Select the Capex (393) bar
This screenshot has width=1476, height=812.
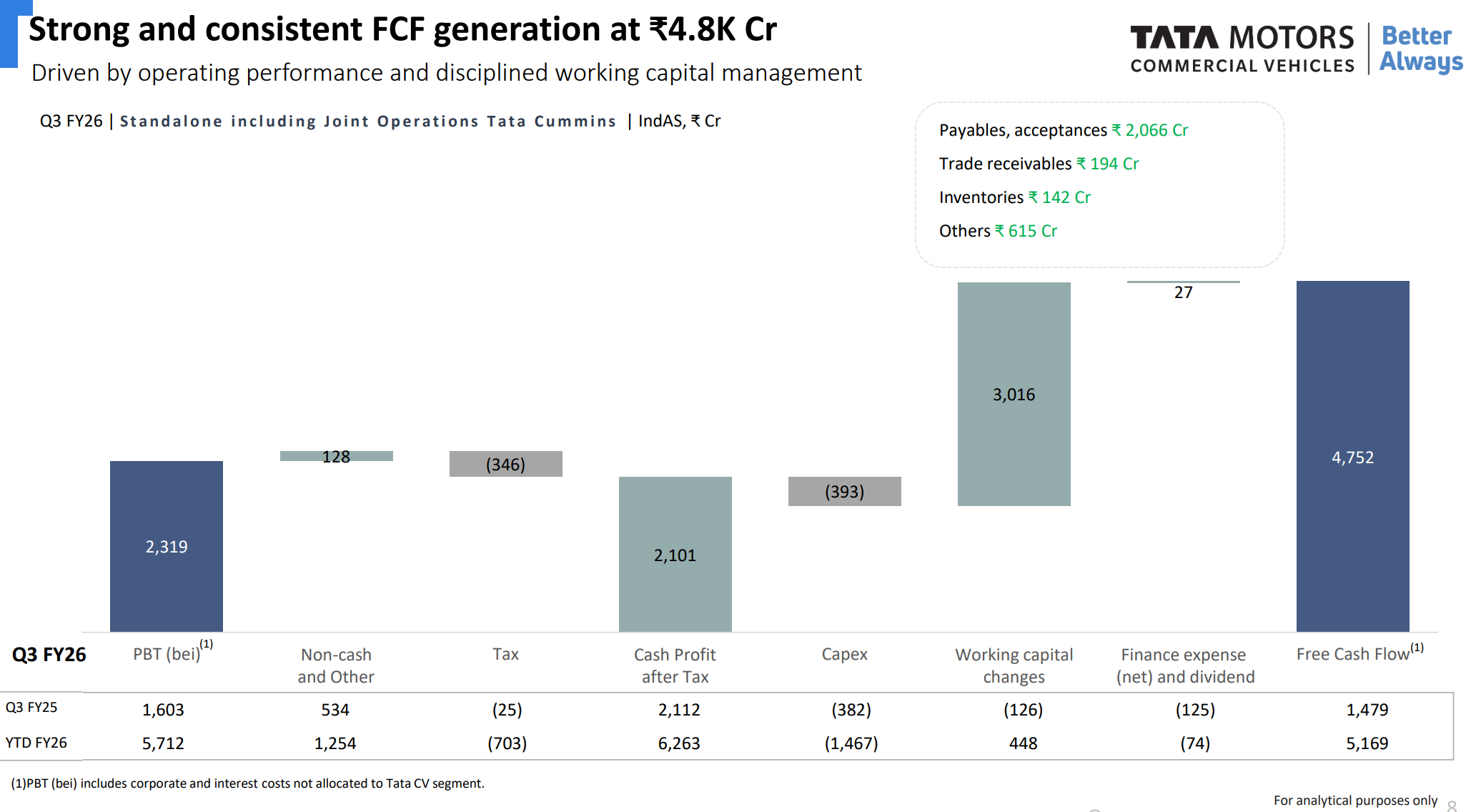click(844, 491)
